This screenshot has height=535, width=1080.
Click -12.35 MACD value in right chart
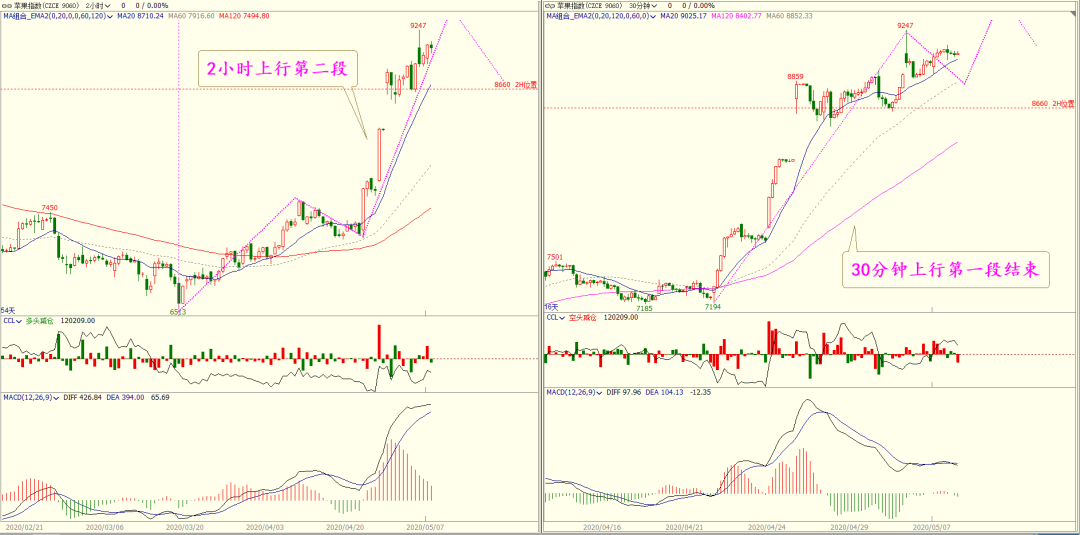[x=700, y=392]
